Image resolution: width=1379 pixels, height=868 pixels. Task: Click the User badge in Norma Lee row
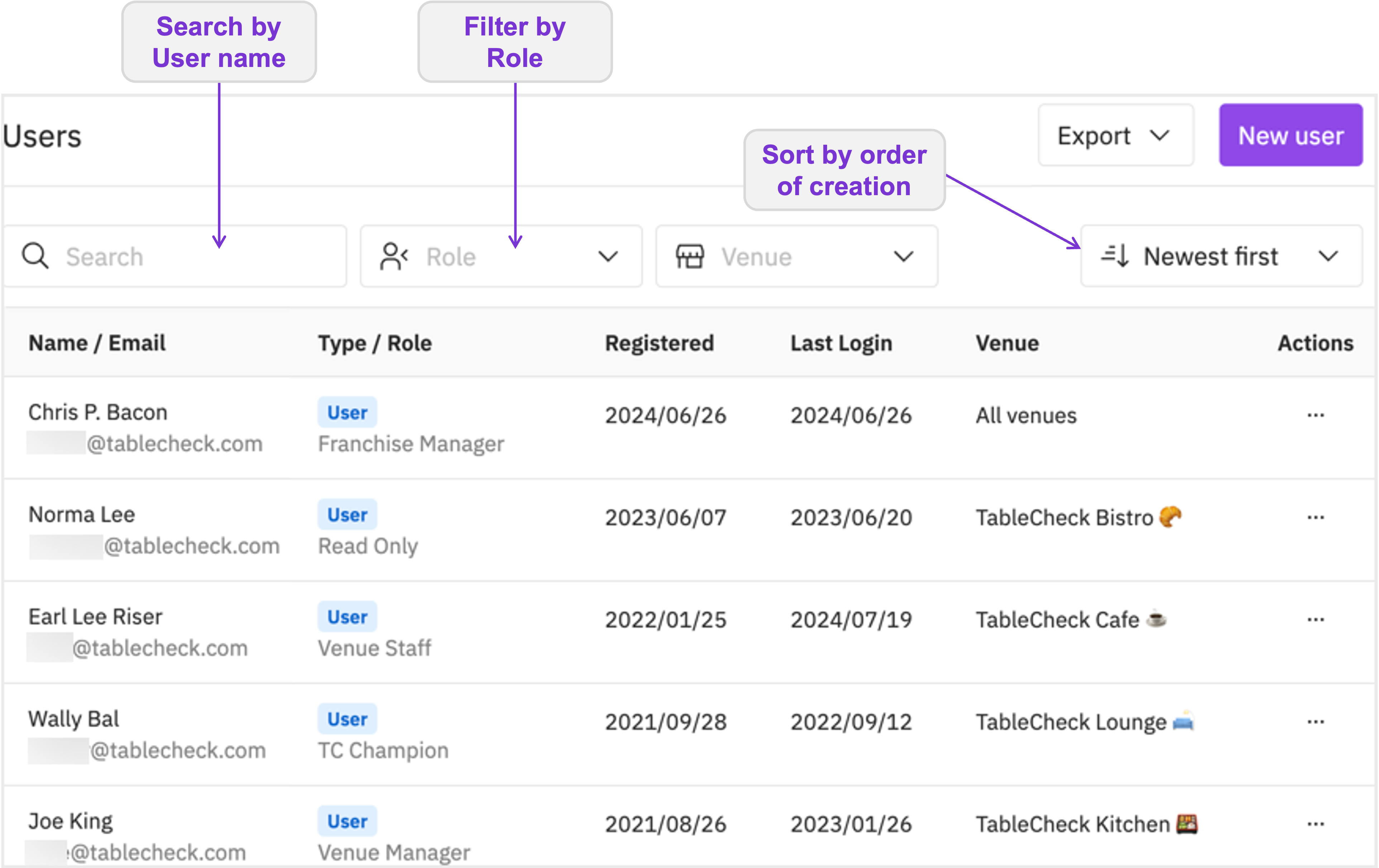(347, 515)
